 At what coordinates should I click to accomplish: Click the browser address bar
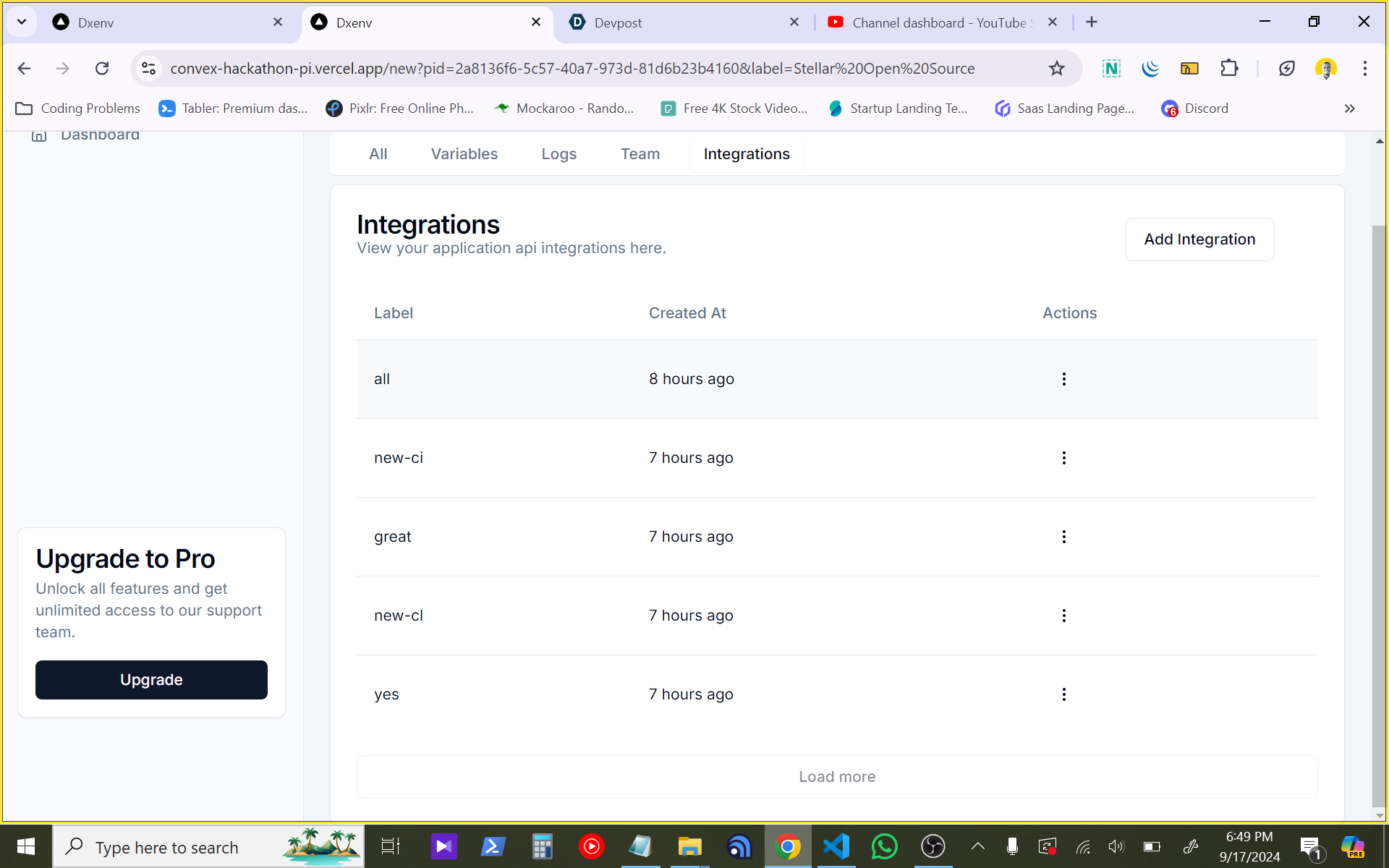[x=572, y=69]
